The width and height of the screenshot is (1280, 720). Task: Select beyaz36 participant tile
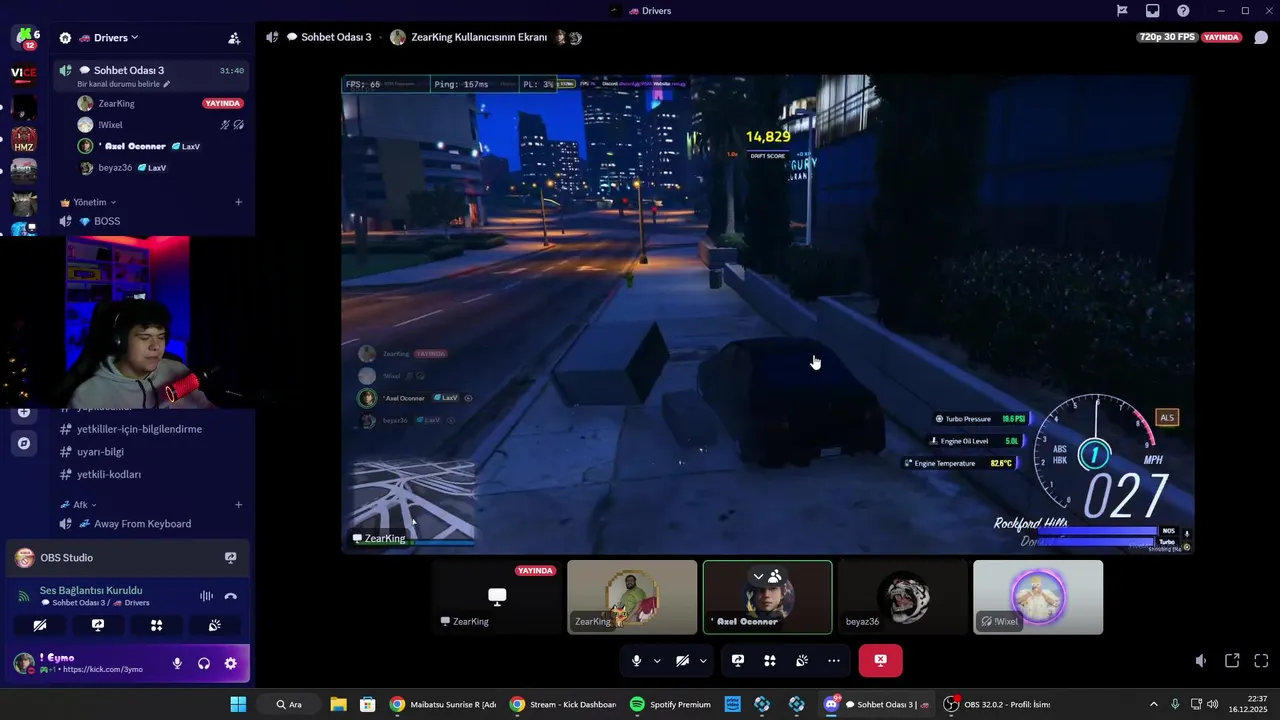click(x=903, y=597)
